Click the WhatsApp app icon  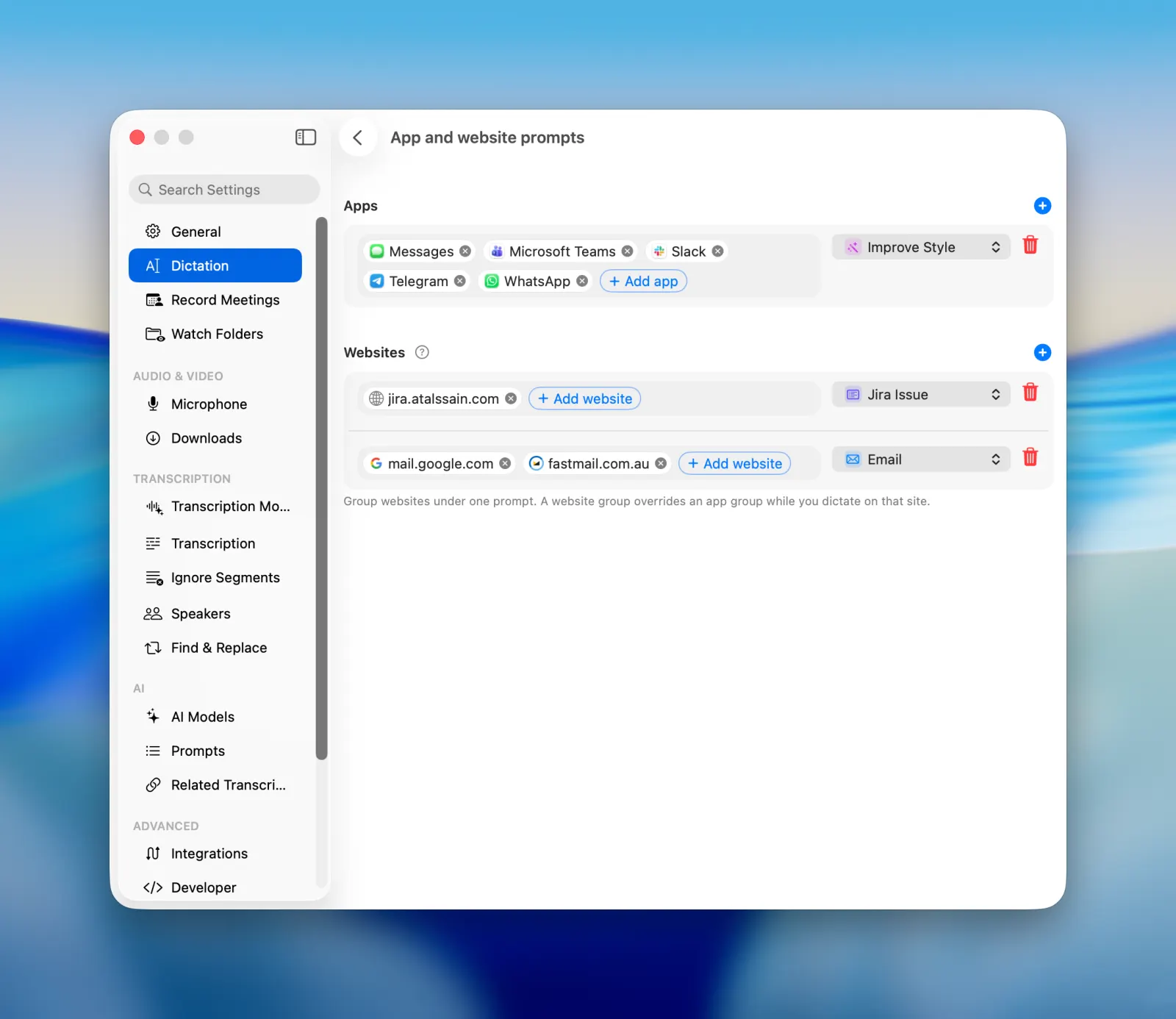(492, 281)
